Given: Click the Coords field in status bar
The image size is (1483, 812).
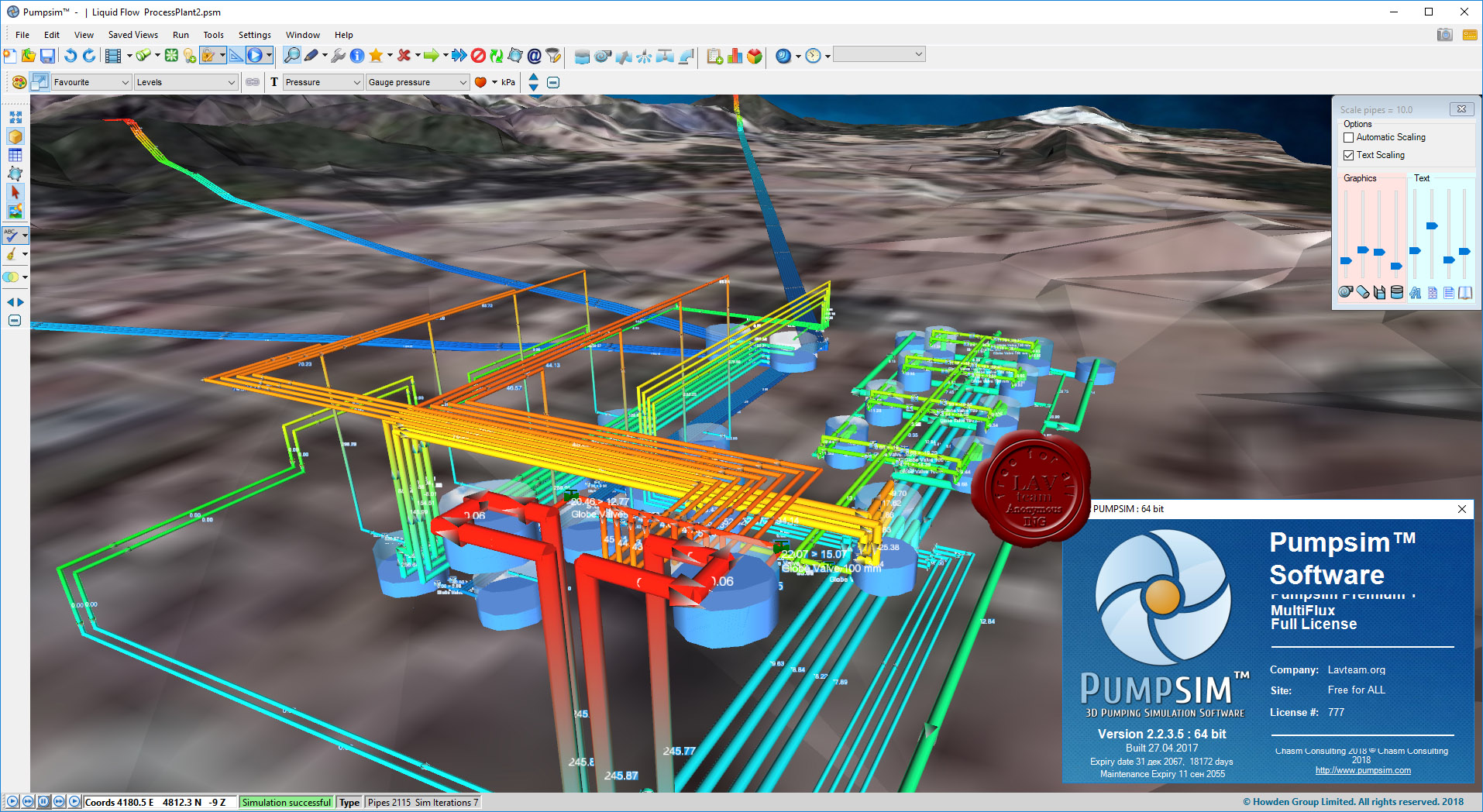Looking at the screenshot, I should point(160,802).
